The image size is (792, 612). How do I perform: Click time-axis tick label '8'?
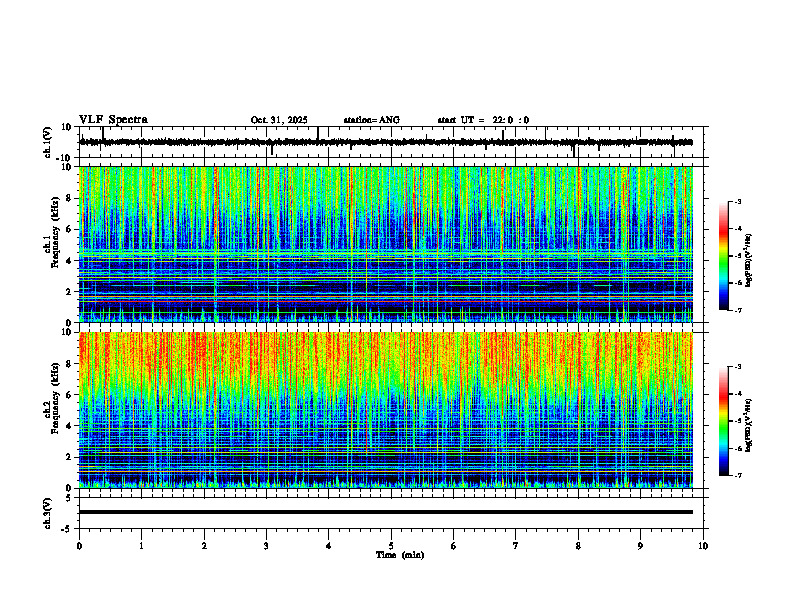point(578,546)
